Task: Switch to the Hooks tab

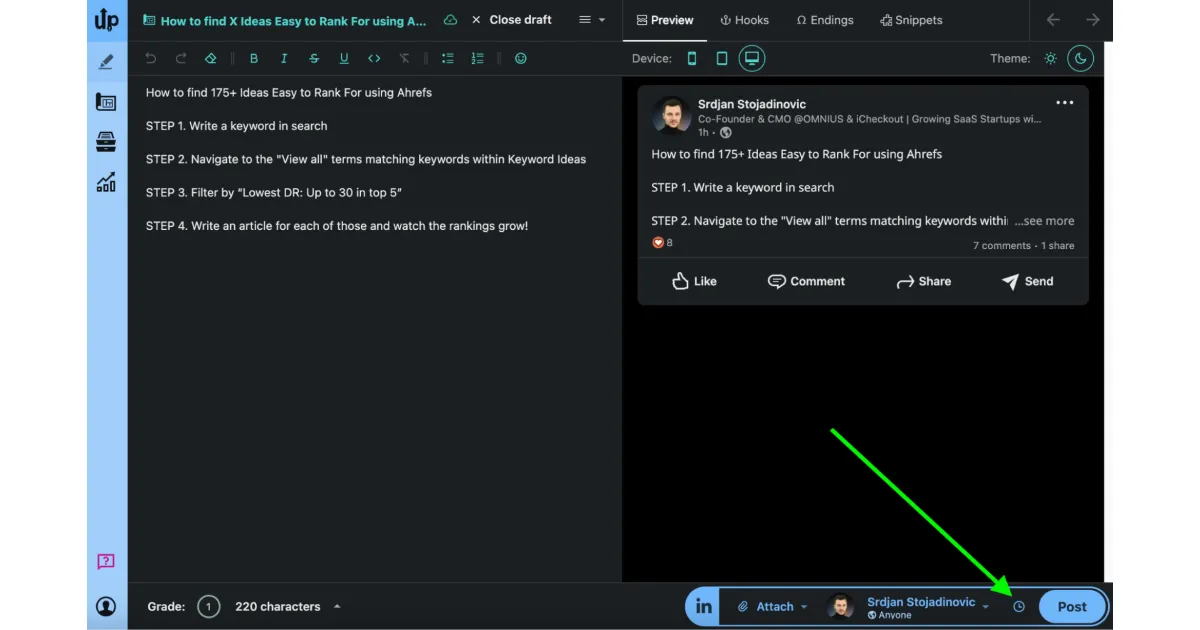Action: (x=744, y=20)
